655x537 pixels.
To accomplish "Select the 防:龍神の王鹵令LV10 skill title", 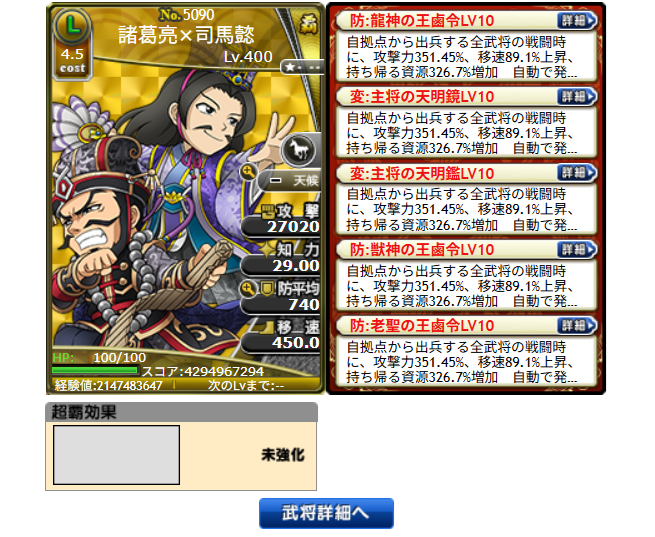I will click(x=422, y=20).
